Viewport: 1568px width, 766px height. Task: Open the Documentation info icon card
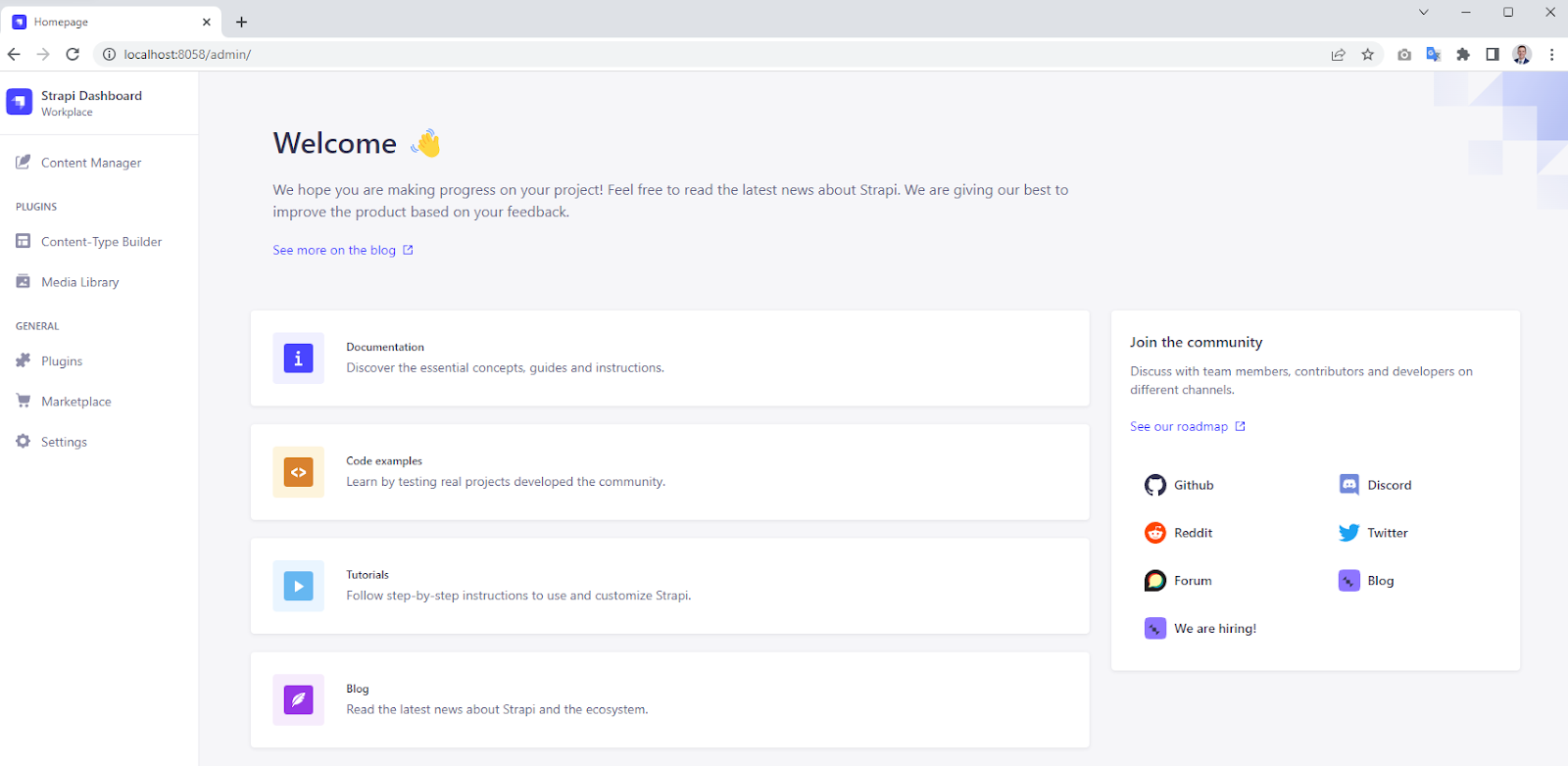pyautogui.click(x=298, y=359)
